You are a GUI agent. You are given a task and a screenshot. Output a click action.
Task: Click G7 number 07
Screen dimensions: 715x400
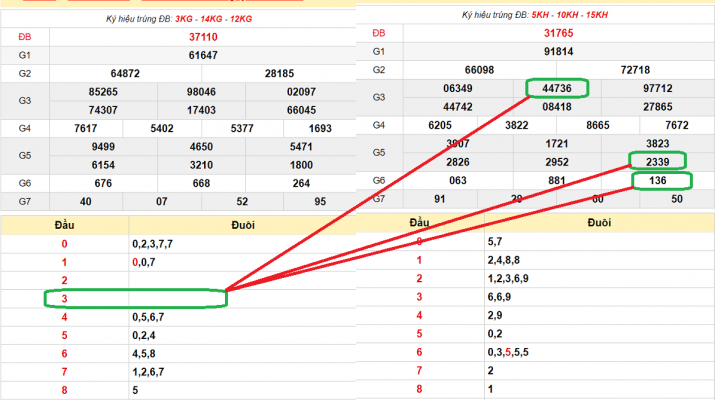(162, 201)
